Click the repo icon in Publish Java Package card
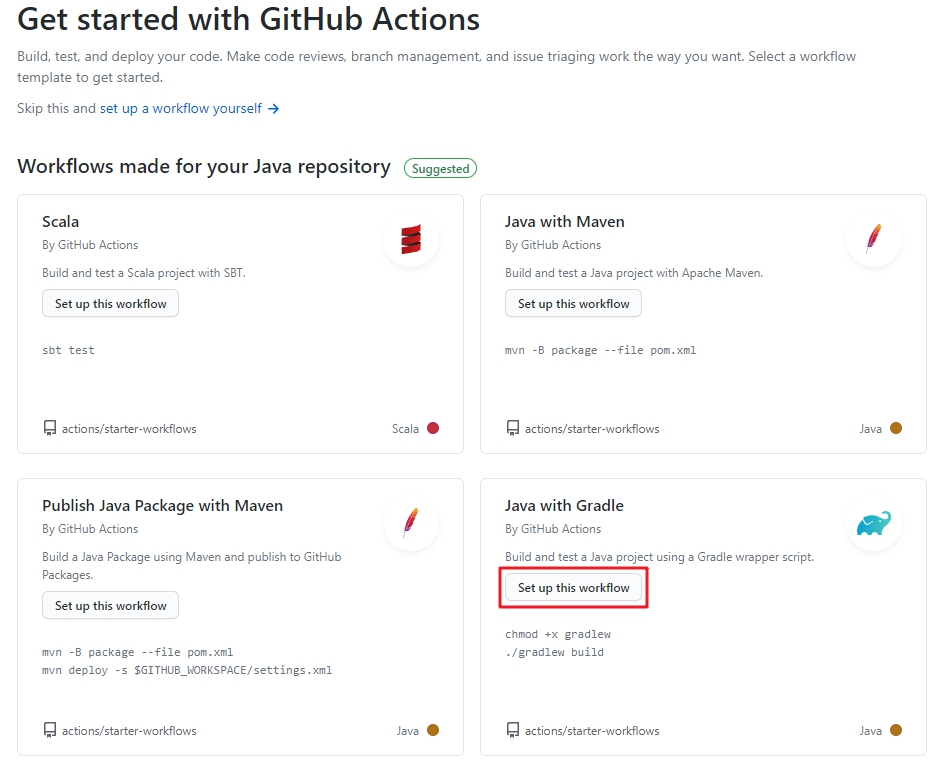Image resolution: width=935 pixels, height=769 pixels. [x=50, y=730]
